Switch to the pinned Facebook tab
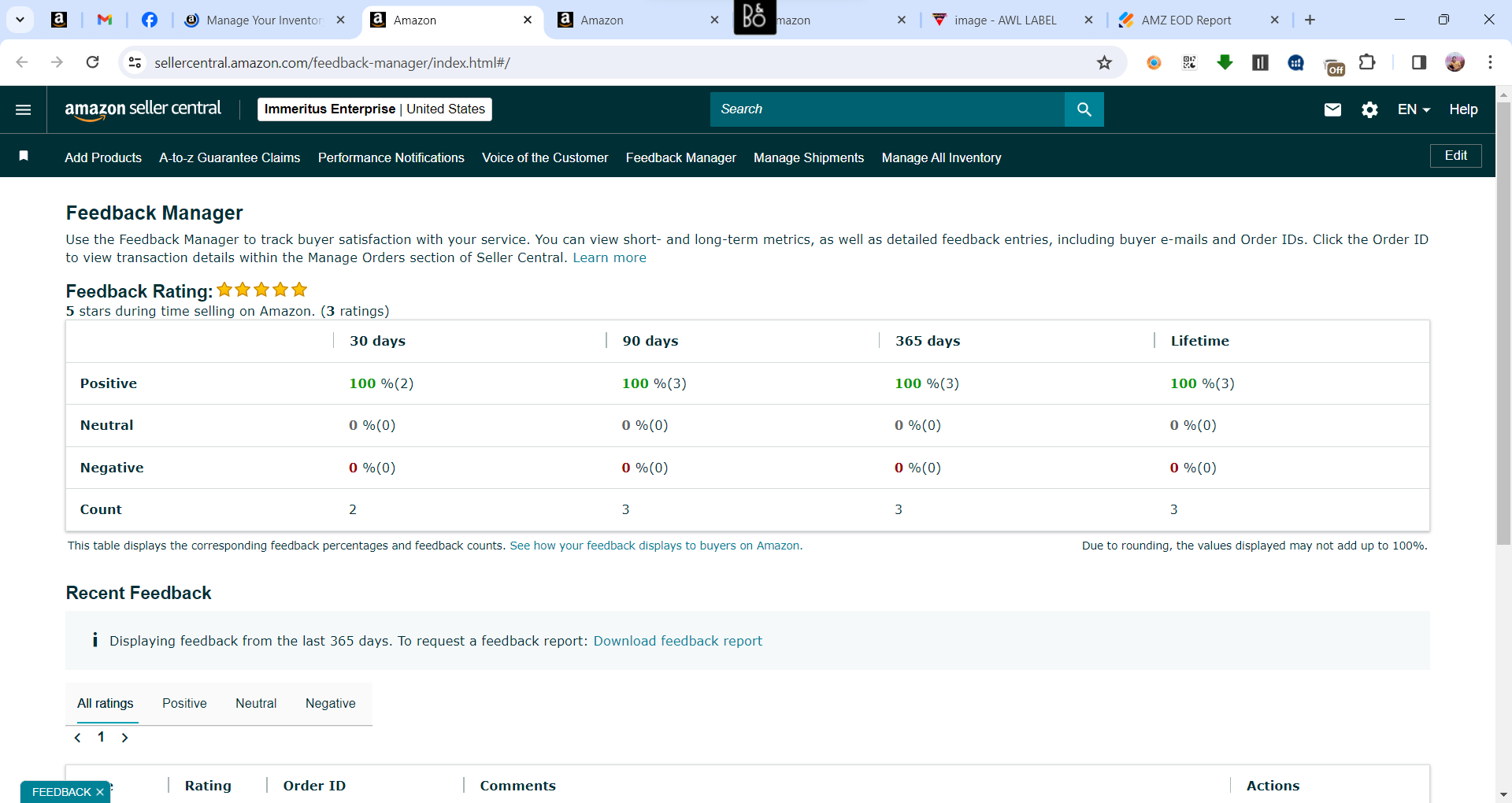Image resolution: width=1512 pixels, height=803 pixels. 149,20
